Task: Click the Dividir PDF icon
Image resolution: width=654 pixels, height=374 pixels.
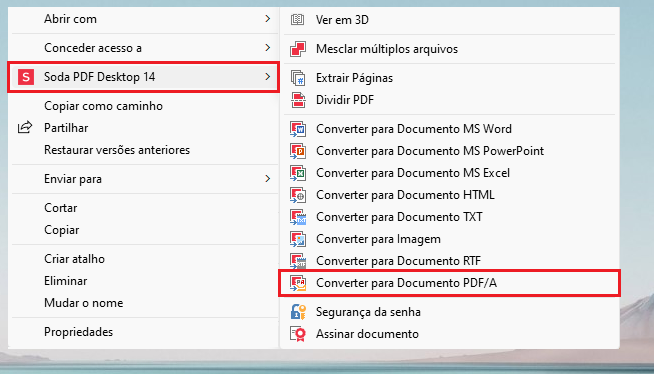Action: (298, 100)
